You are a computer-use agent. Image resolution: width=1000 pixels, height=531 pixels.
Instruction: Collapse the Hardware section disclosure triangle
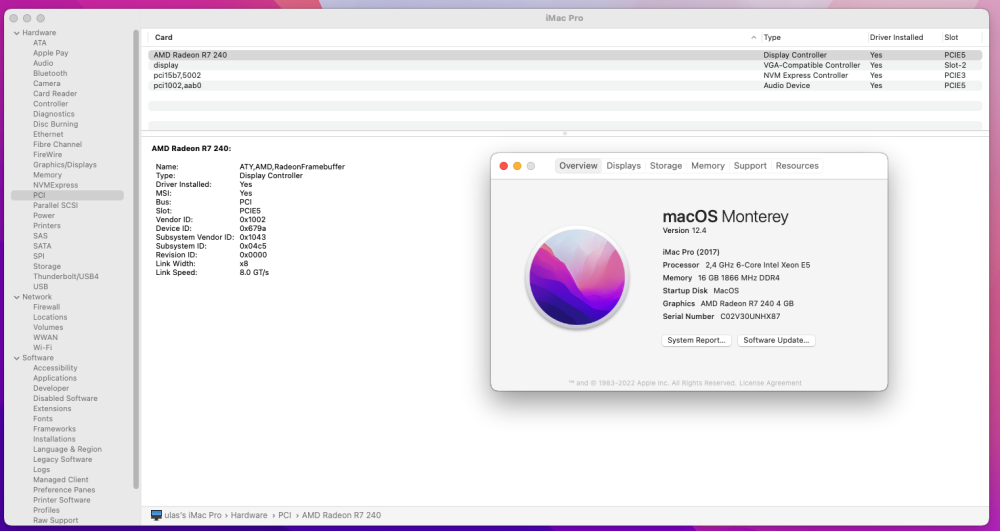coord(17,33)
